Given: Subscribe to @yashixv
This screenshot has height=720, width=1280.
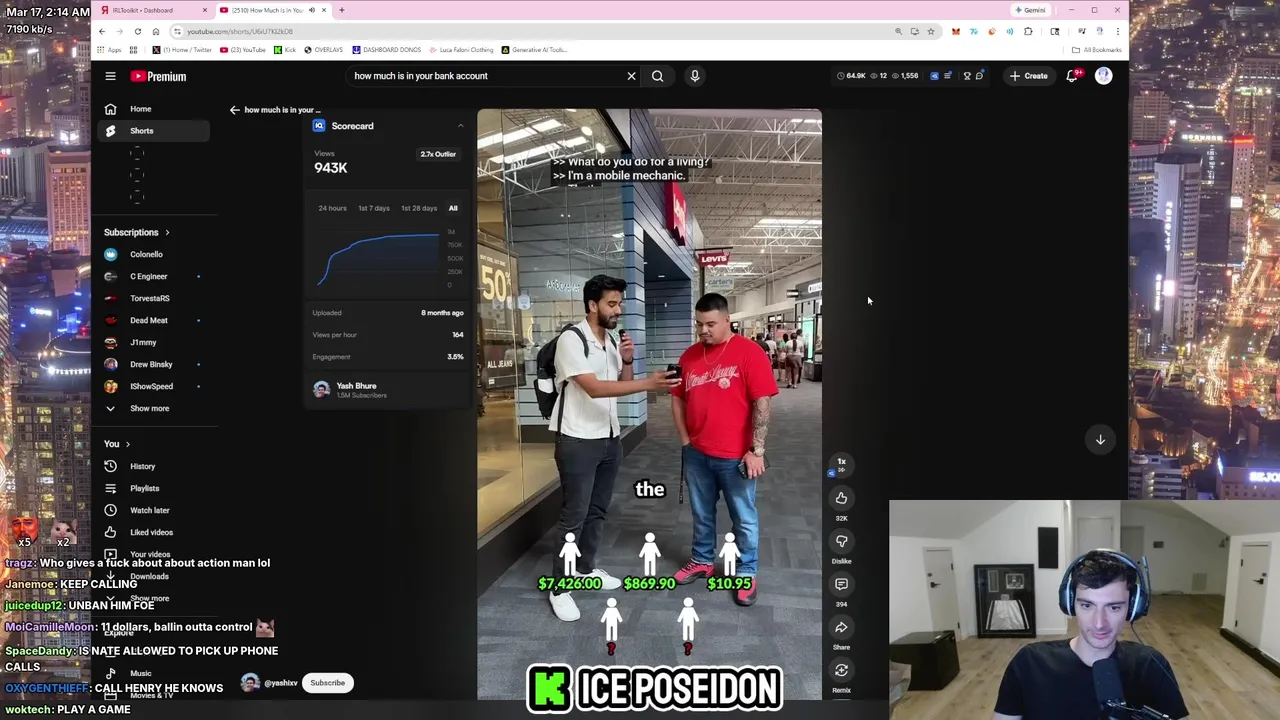Looking at the screenshot, I should coord(327,683).
